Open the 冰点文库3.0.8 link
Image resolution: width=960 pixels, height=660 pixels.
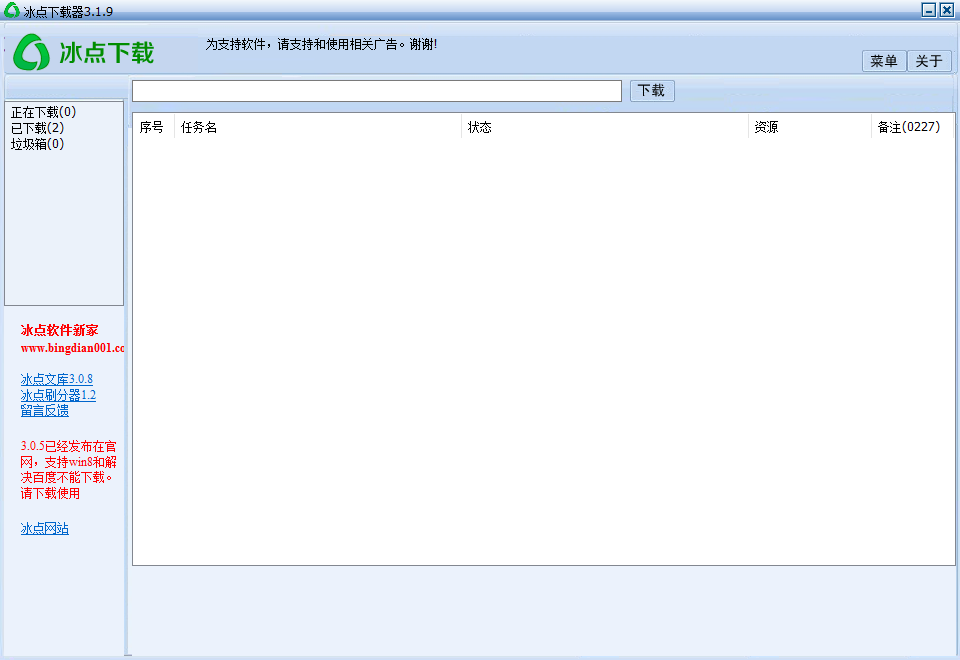coord(56,379)
